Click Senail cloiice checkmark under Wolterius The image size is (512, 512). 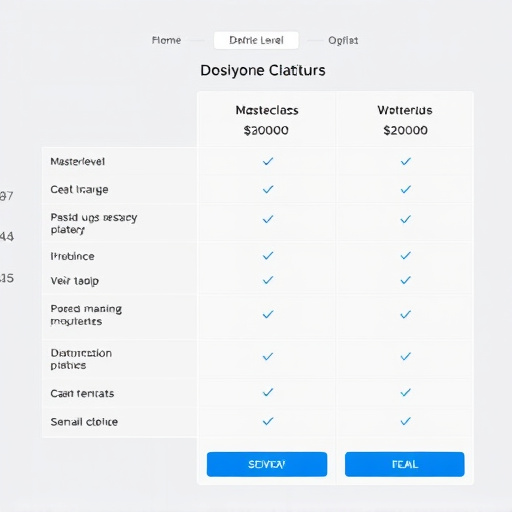click(x=405, y=421)
